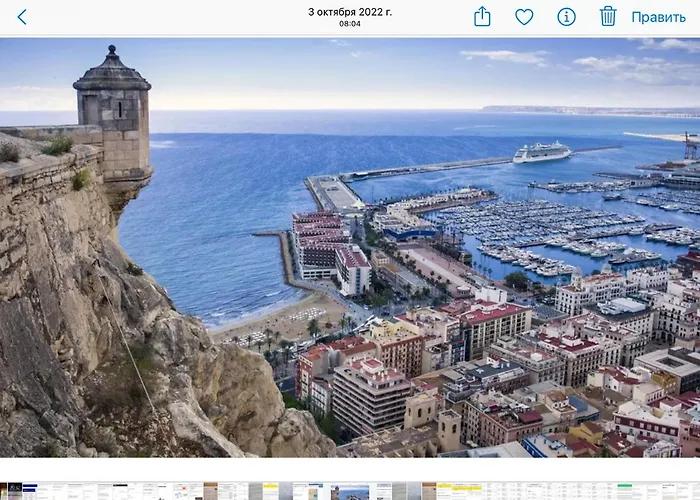Image resolution: width=700 pixels, height=500 pixels.
Task: Go back using the left chevron
Action: 22,17
